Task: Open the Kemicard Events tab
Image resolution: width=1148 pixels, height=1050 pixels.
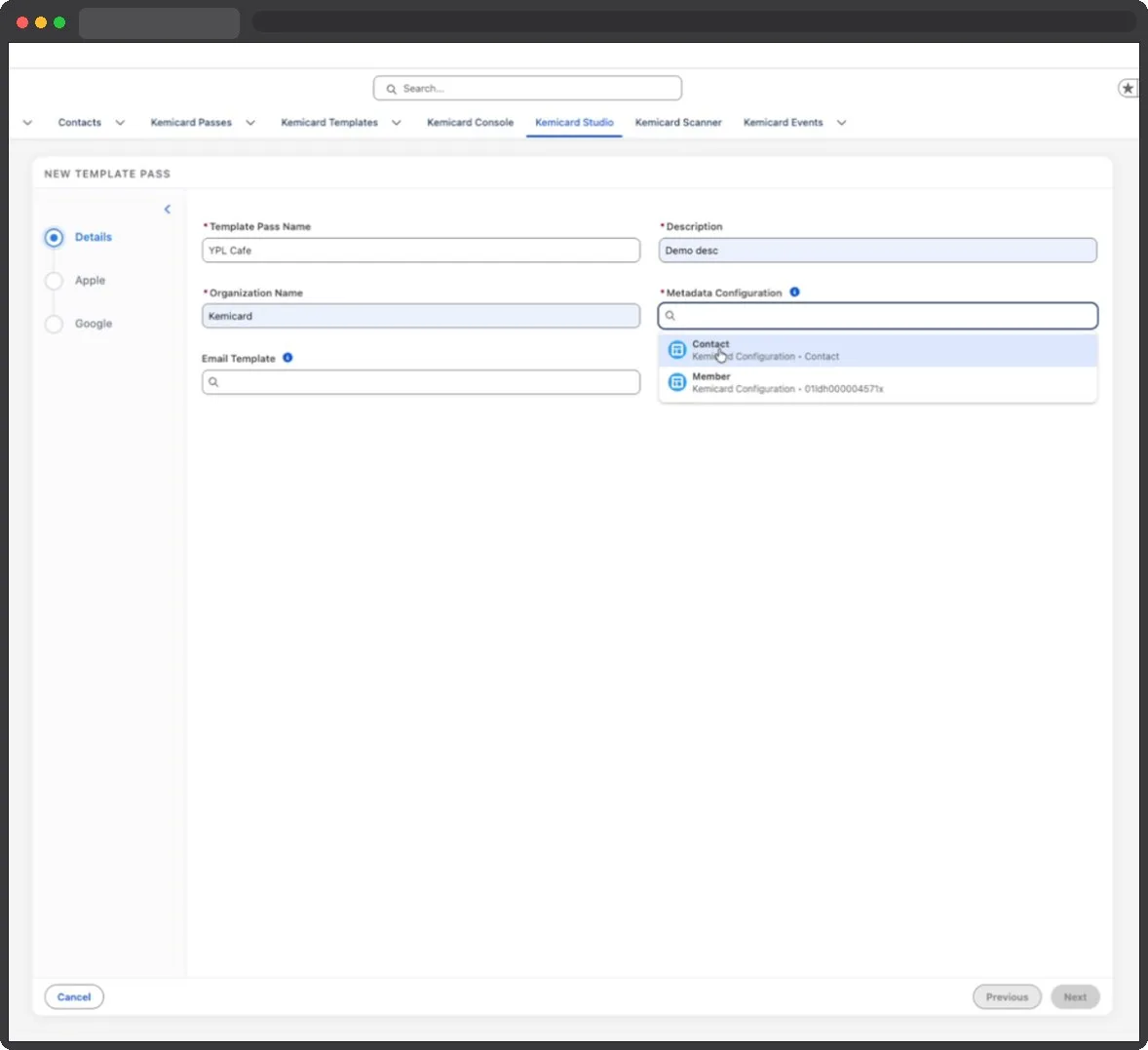Action: 783,122
